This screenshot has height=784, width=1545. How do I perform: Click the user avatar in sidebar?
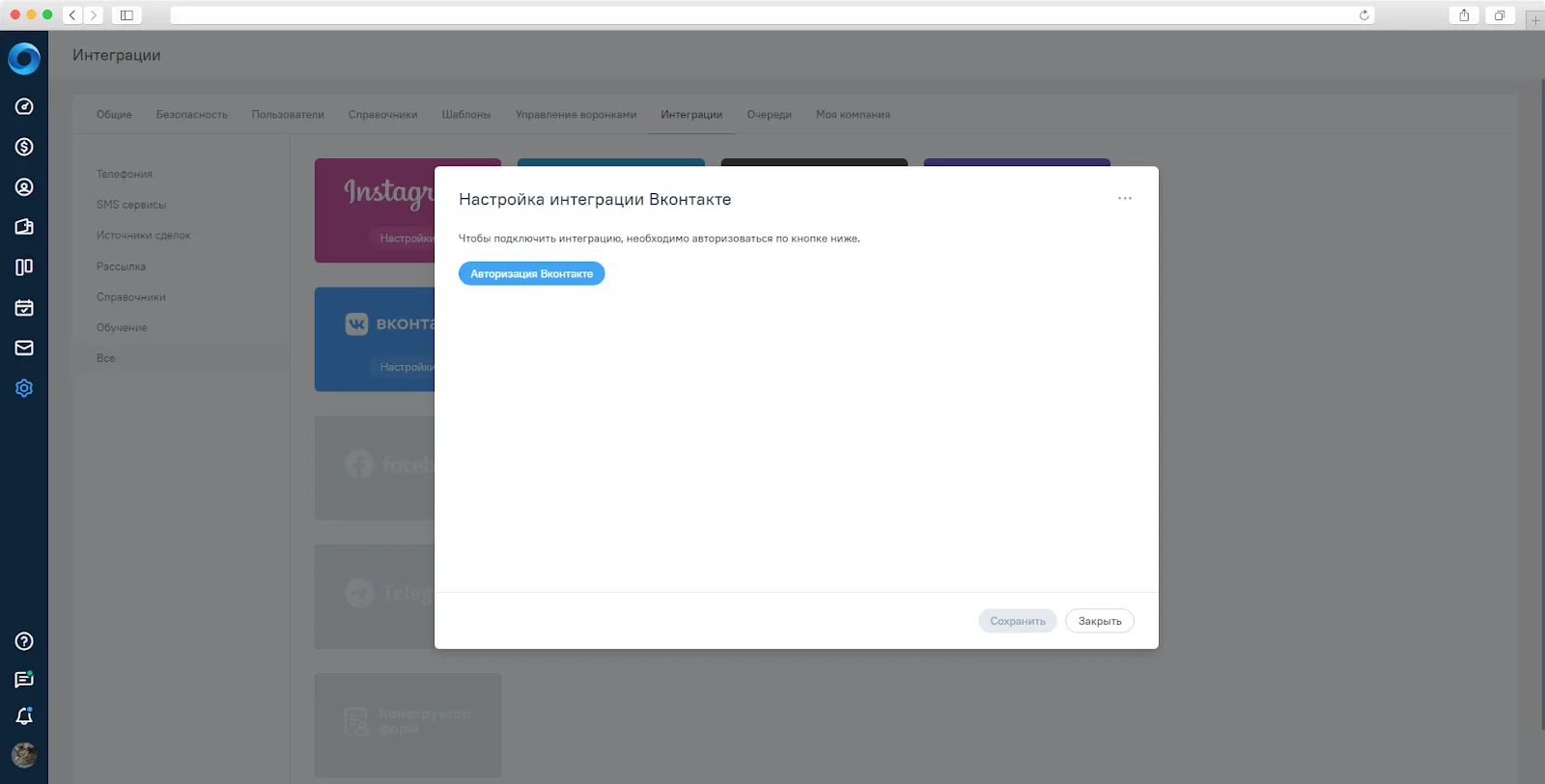(x=24, y=755)
